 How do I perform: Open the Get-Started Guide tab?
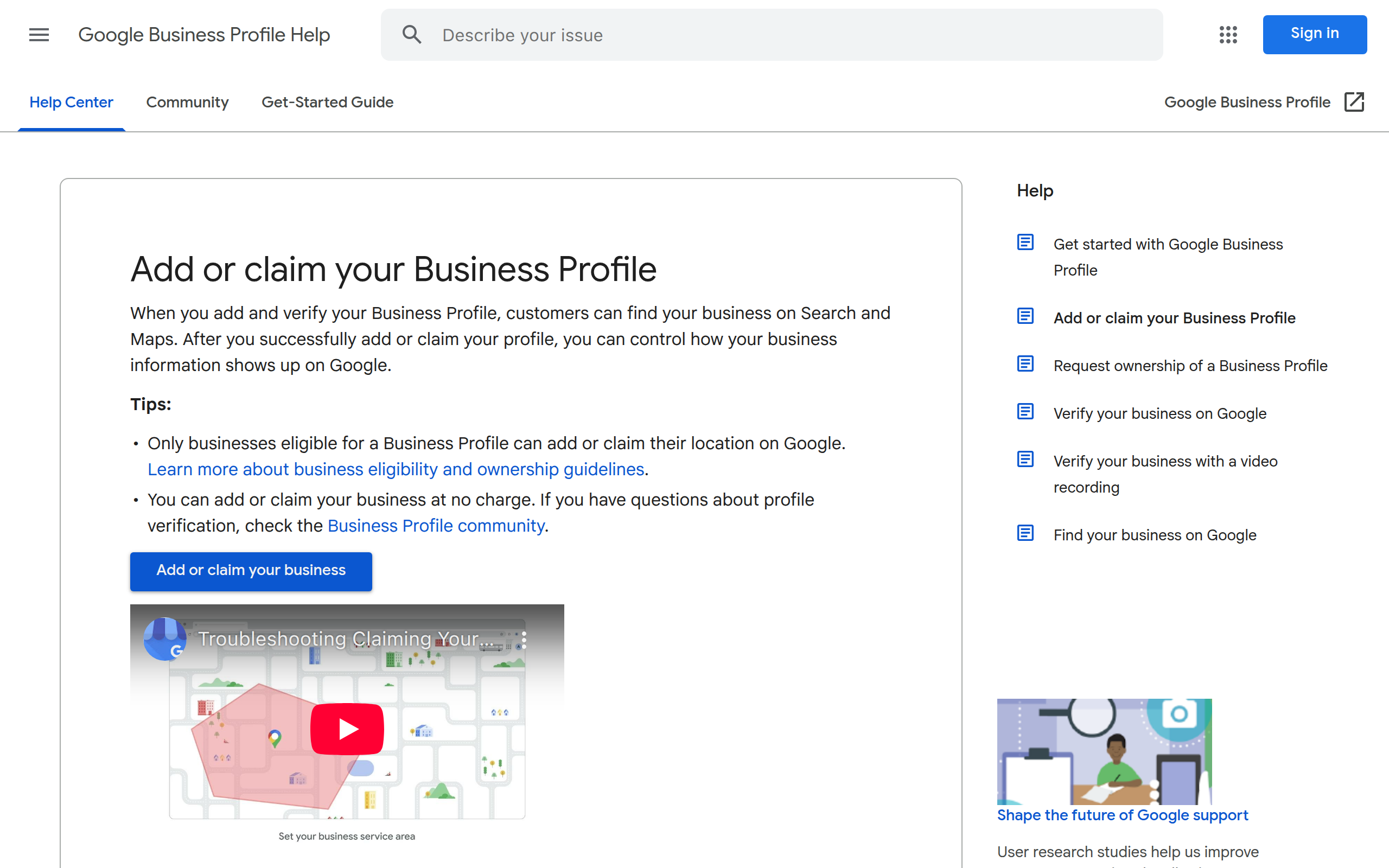[327, 102]
